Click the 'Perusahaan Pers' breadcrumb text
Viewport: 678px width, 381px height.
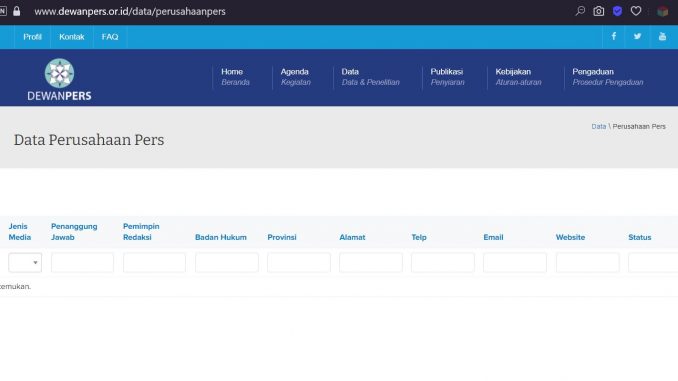click(x=639, y=126)
